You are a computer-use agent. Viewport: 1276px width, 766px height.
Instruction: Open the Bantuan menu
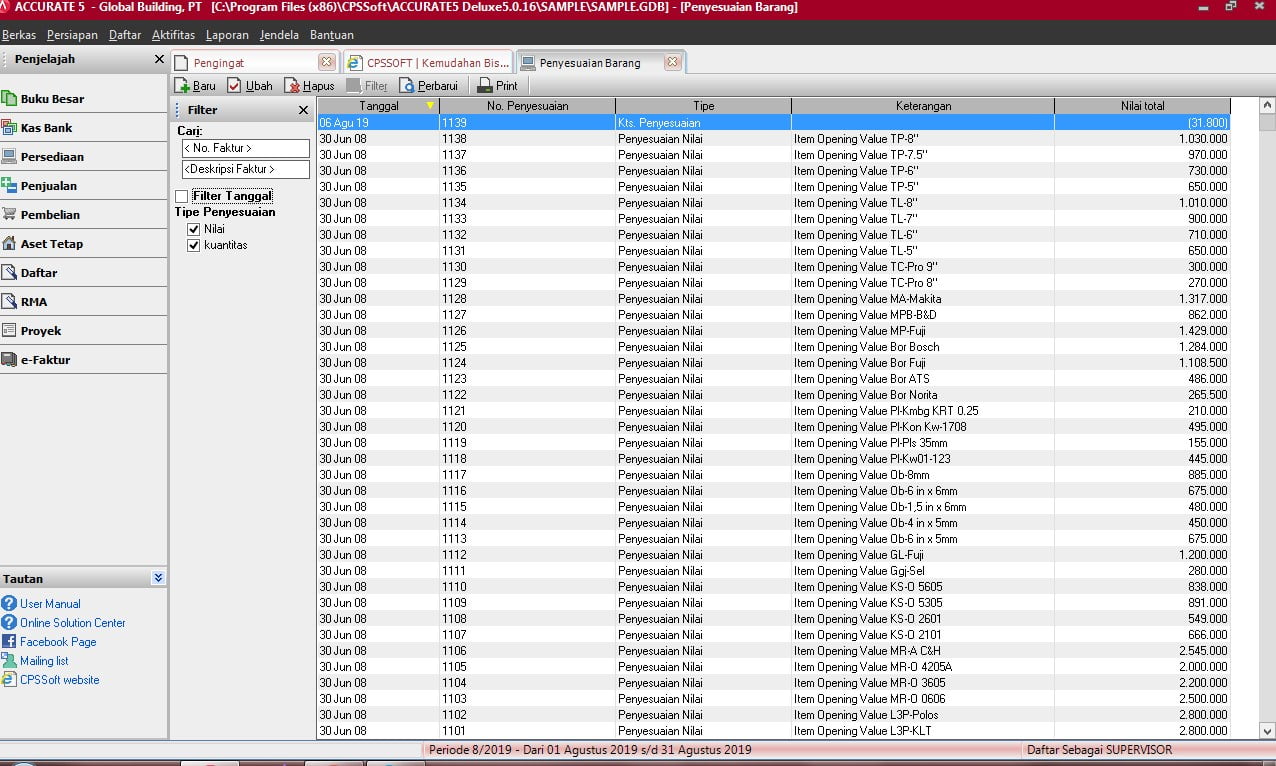point(332,35)
